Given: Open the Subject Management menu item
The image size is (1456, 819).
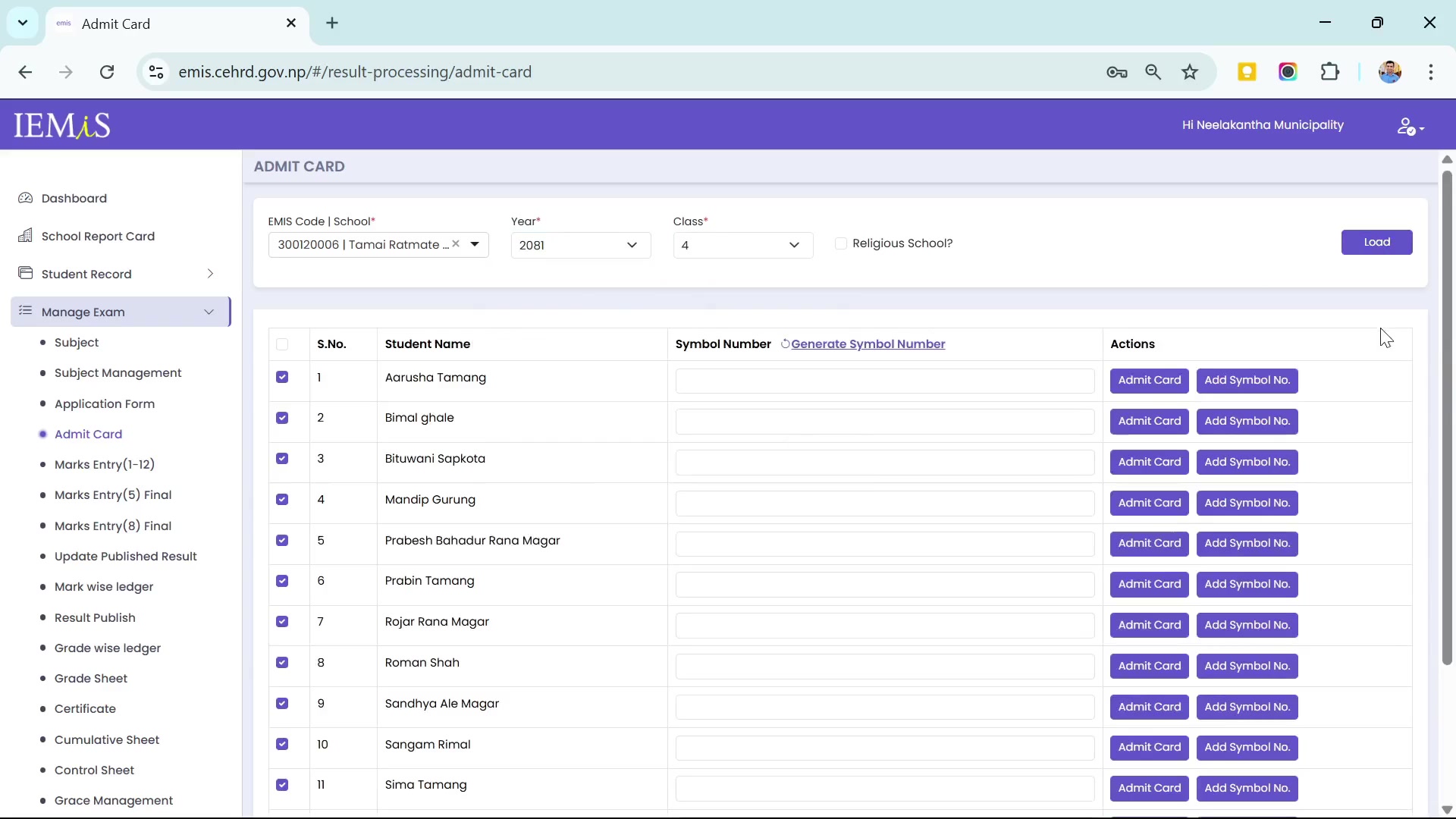Looking at the screenshot, I should point(118,373).
